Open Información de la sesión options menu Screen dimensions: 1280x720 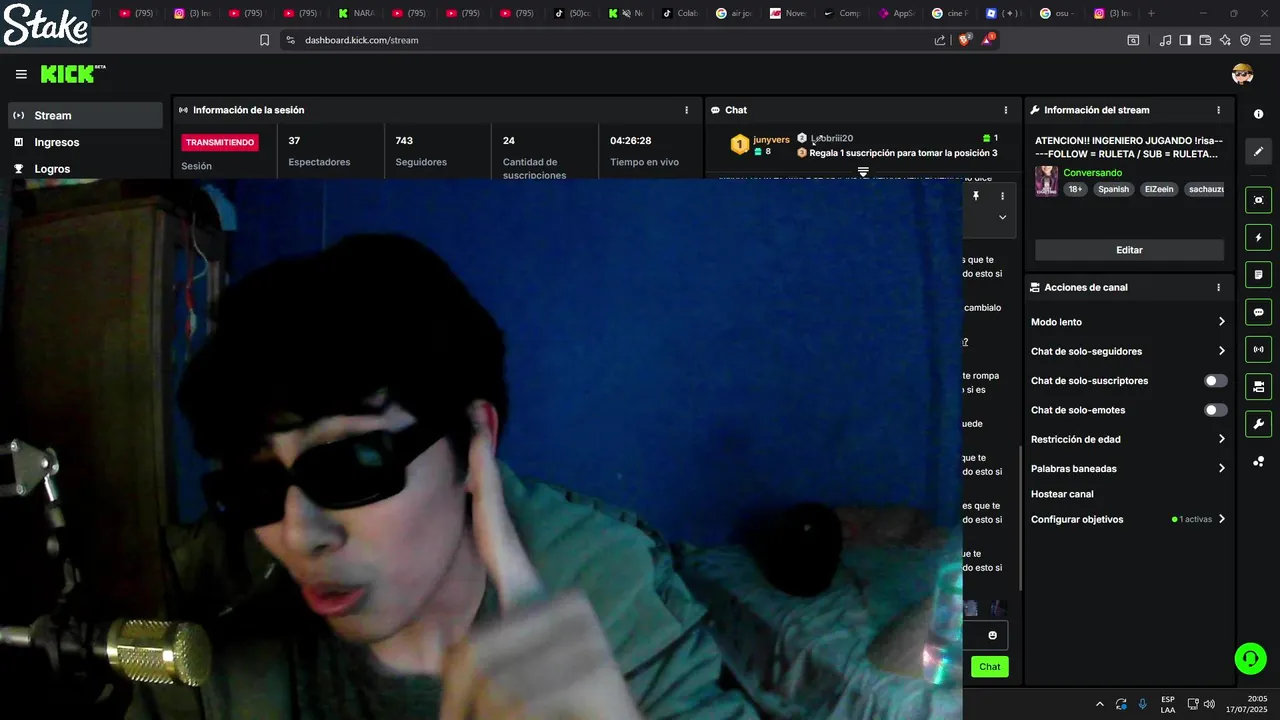pyautogui.click(x=686, y=110)
